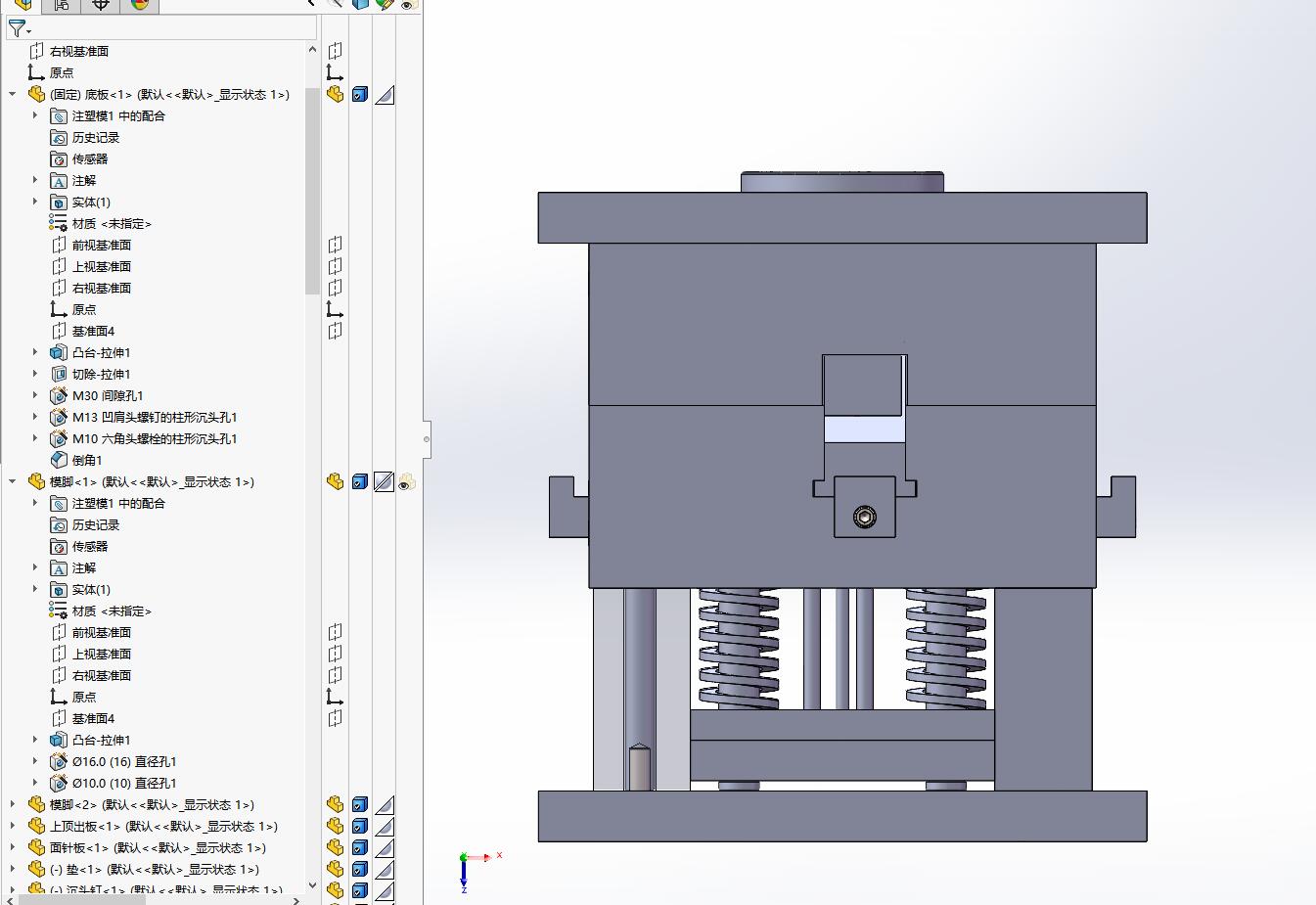
Task: Select the 基准面4 plane icon under 底板<1>
Action: tap(59, 332)
